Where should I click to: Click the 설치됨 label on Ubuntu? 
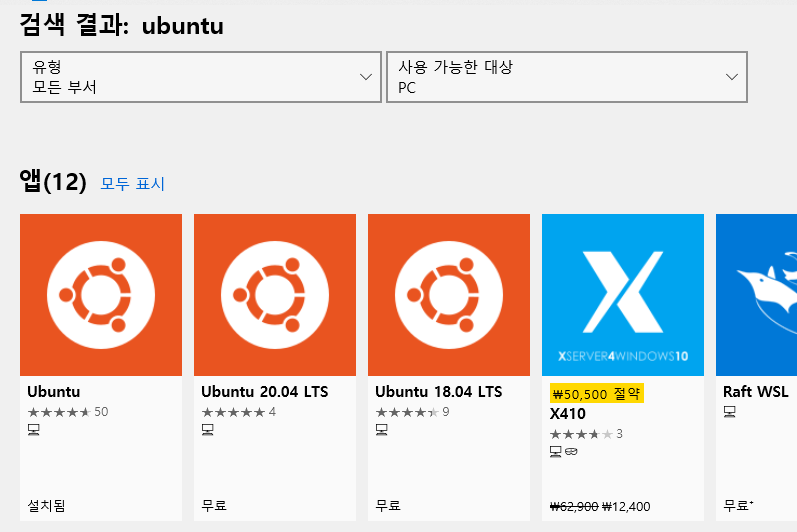point(46,506)
